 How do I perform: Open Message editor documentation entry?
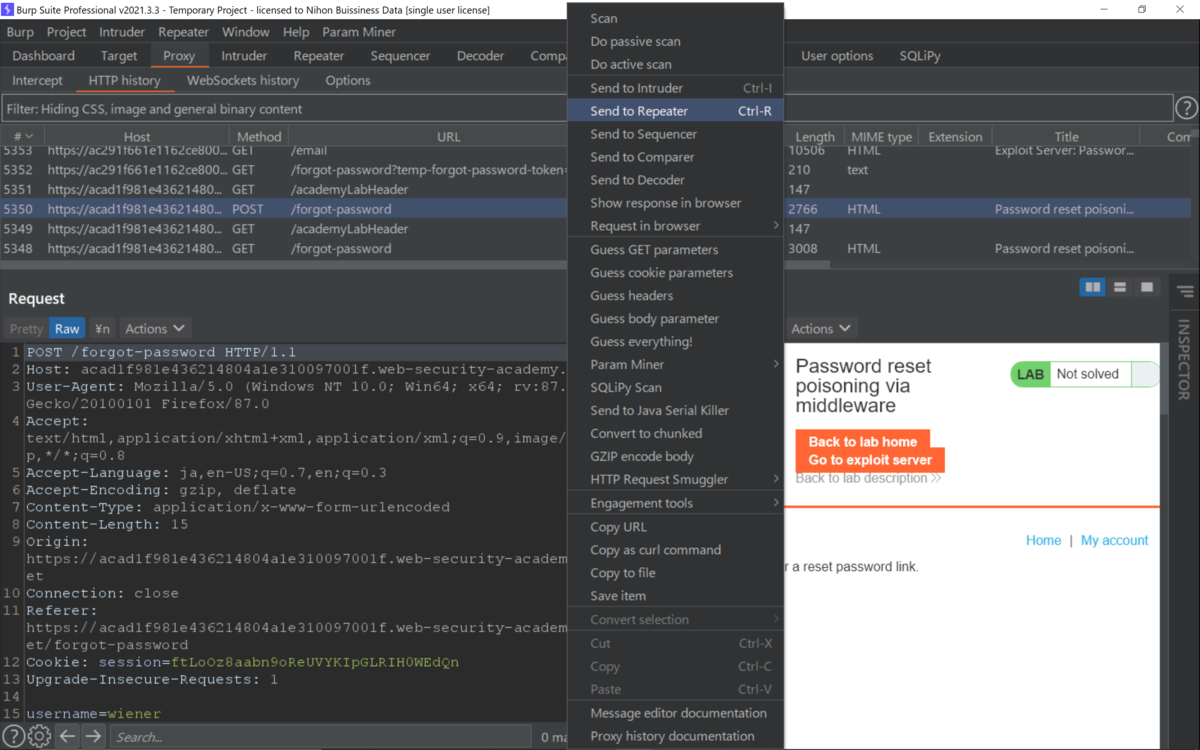[675, 713]
